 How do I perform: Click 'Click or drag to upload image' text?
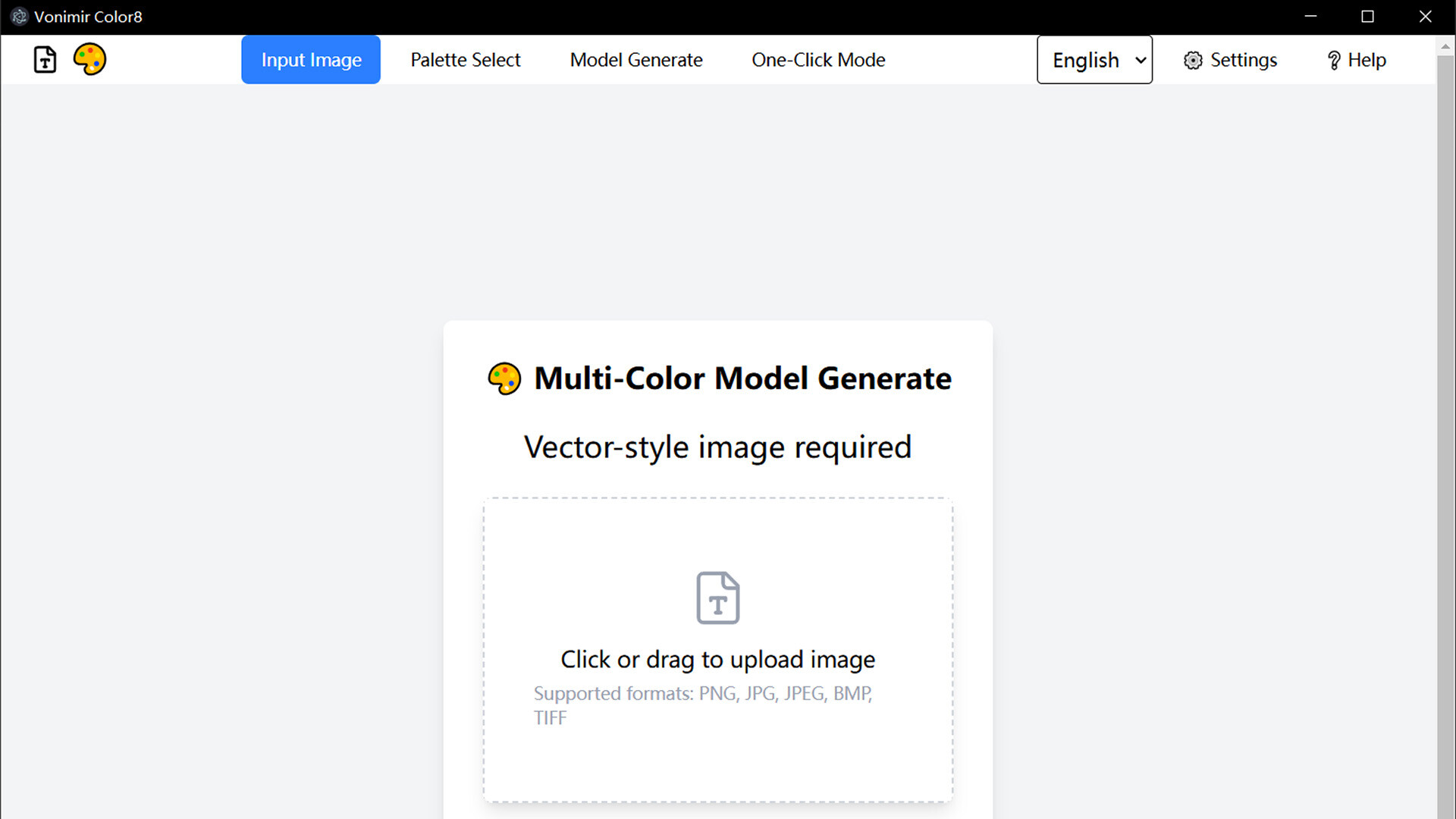[717, 659]
